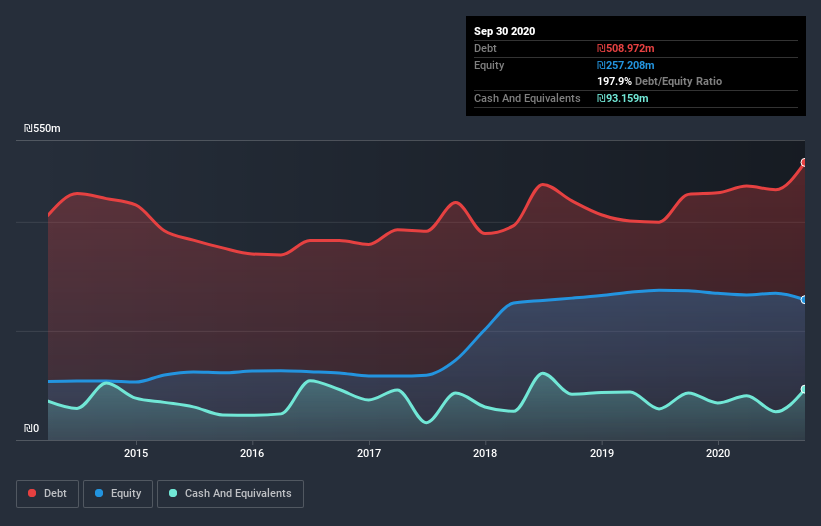Select the 2019 axis label
Image resolution: width=821 pixels, height=526 pixels.
(602, 453)
